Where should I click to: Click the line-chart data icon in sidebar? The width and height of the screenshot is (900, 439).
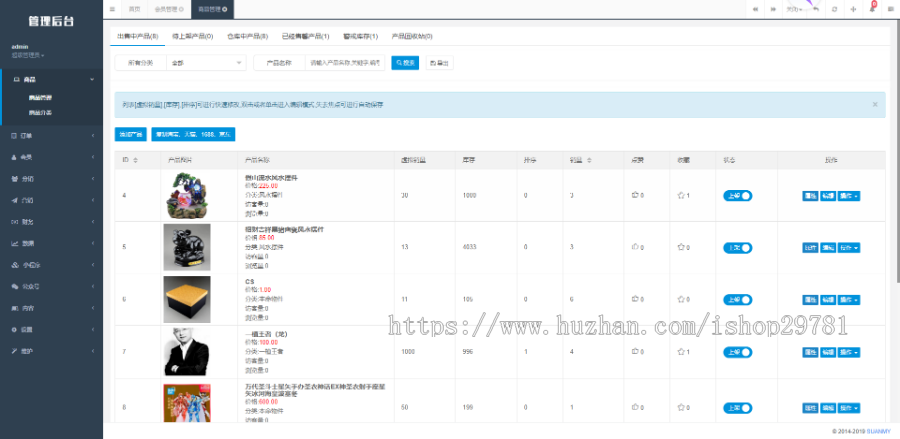[x=15, y=243]
